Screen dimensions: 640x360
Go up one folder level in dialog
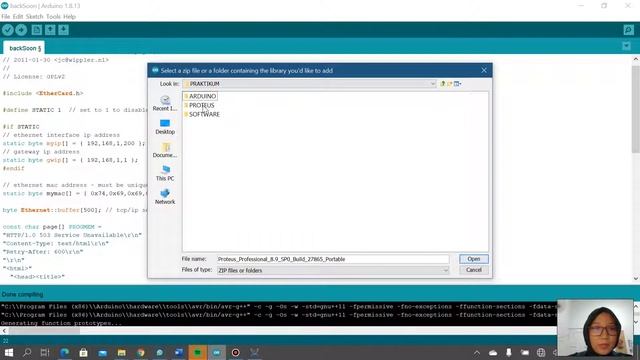(x=442, y=84)
